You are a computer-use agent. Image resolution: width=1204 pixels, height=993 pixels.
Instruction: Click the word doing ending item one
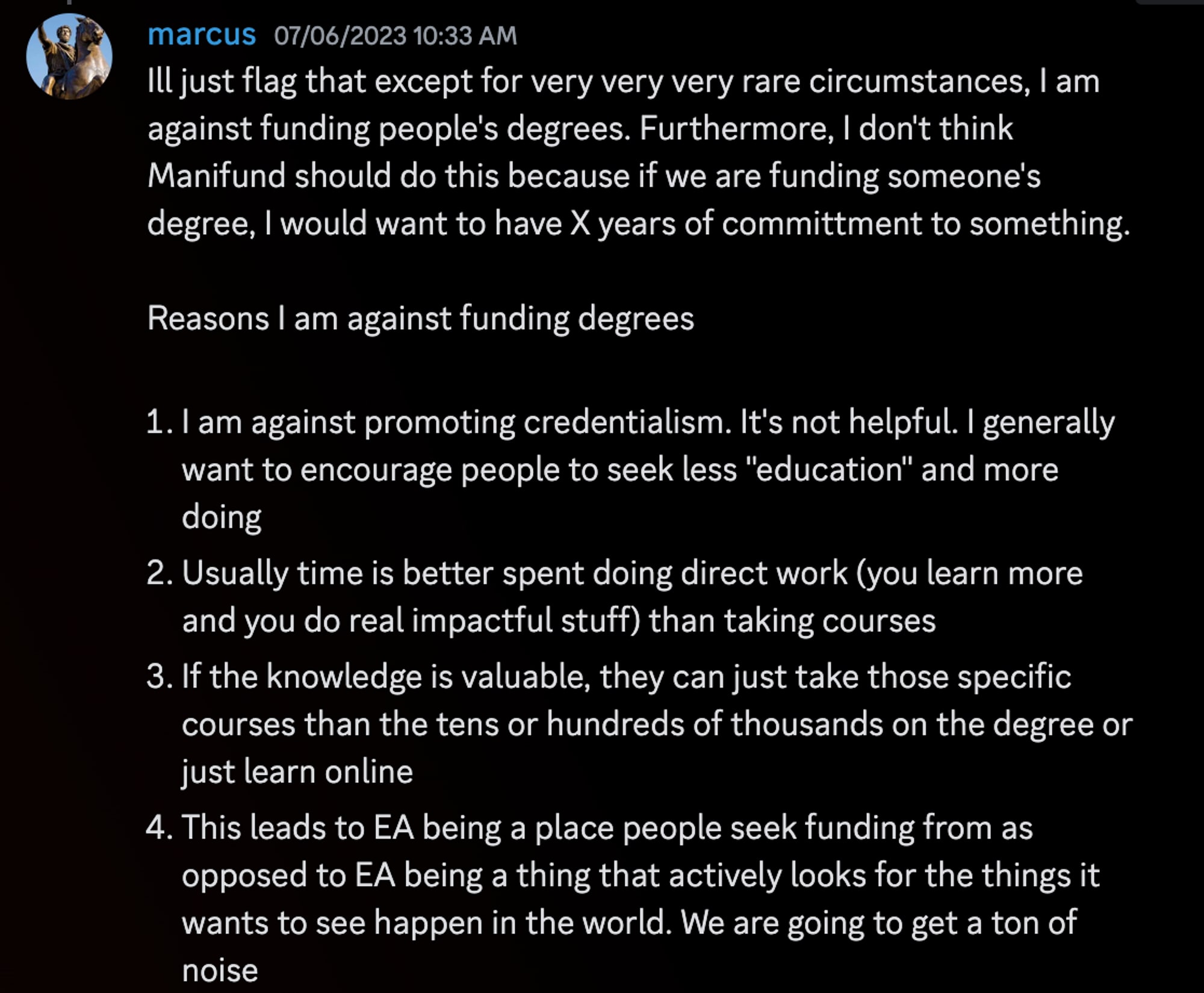click(x=222, y=517)
